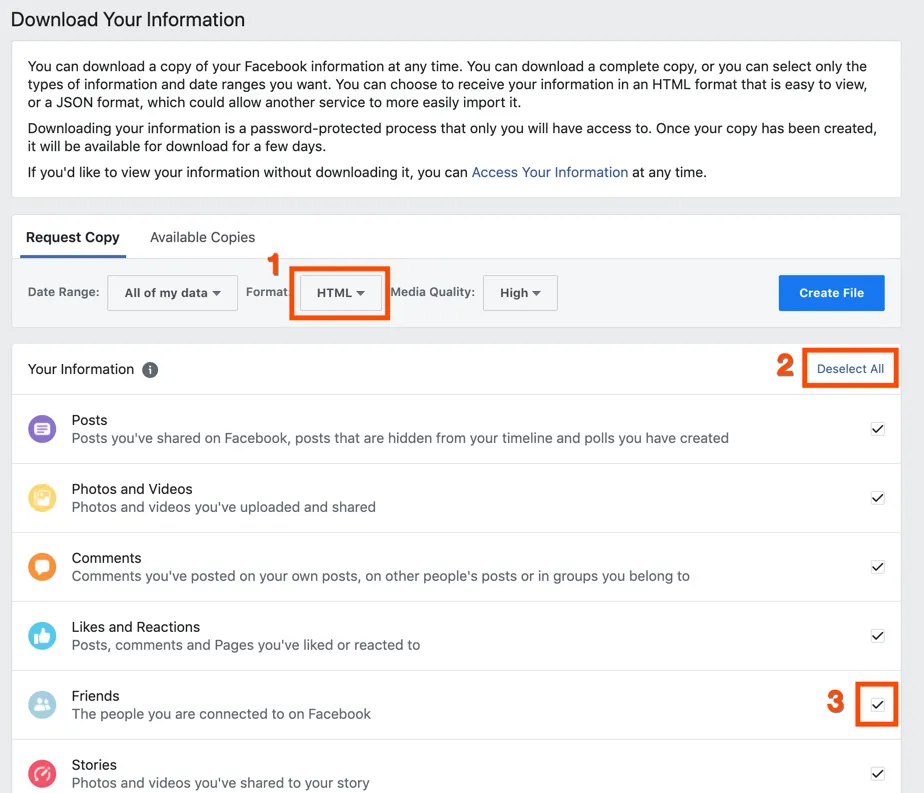Click the info icon beside Your Information
The width and height of the screenshot is (924, 793).
pyautogui.click(x=150, y=370)
